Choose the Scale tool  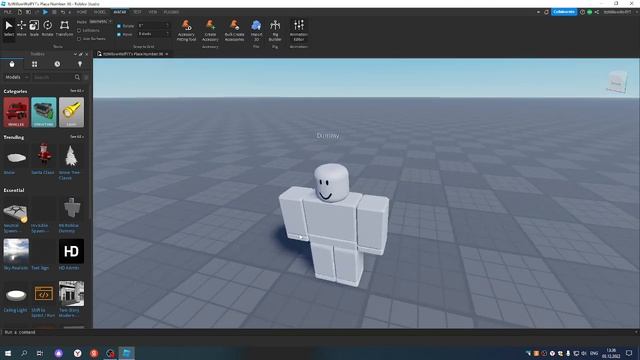(x=34, y=28)
